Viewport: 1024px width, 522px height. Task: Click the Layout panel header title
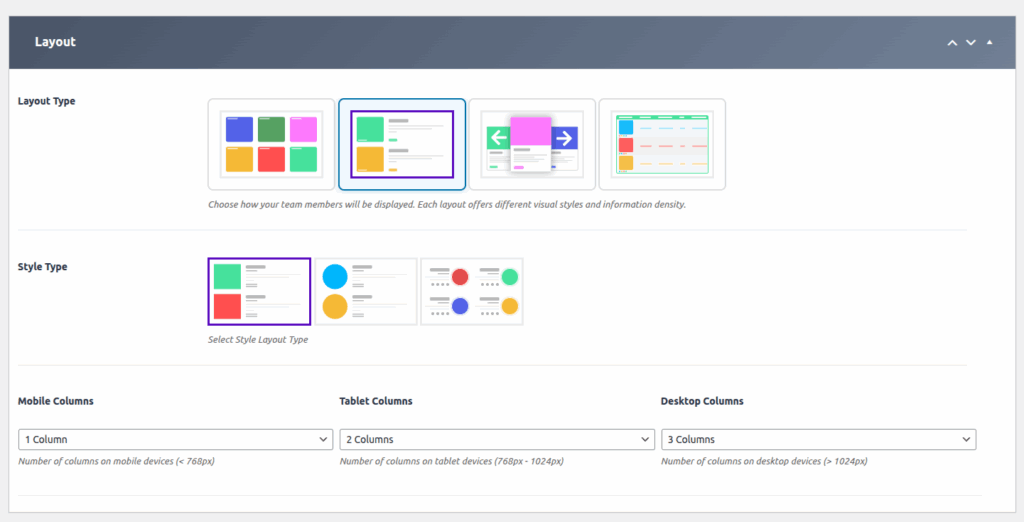click(55, 43)
